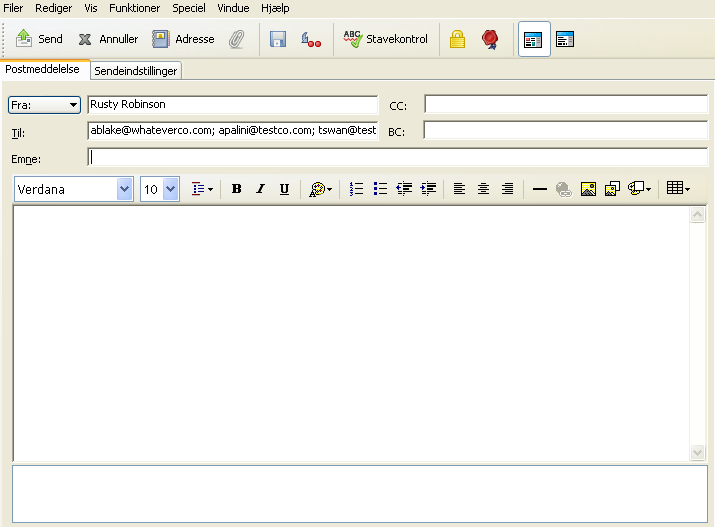Click the attachments pane below the message
This screenshot has width=715, height=527.
point(360,494)
